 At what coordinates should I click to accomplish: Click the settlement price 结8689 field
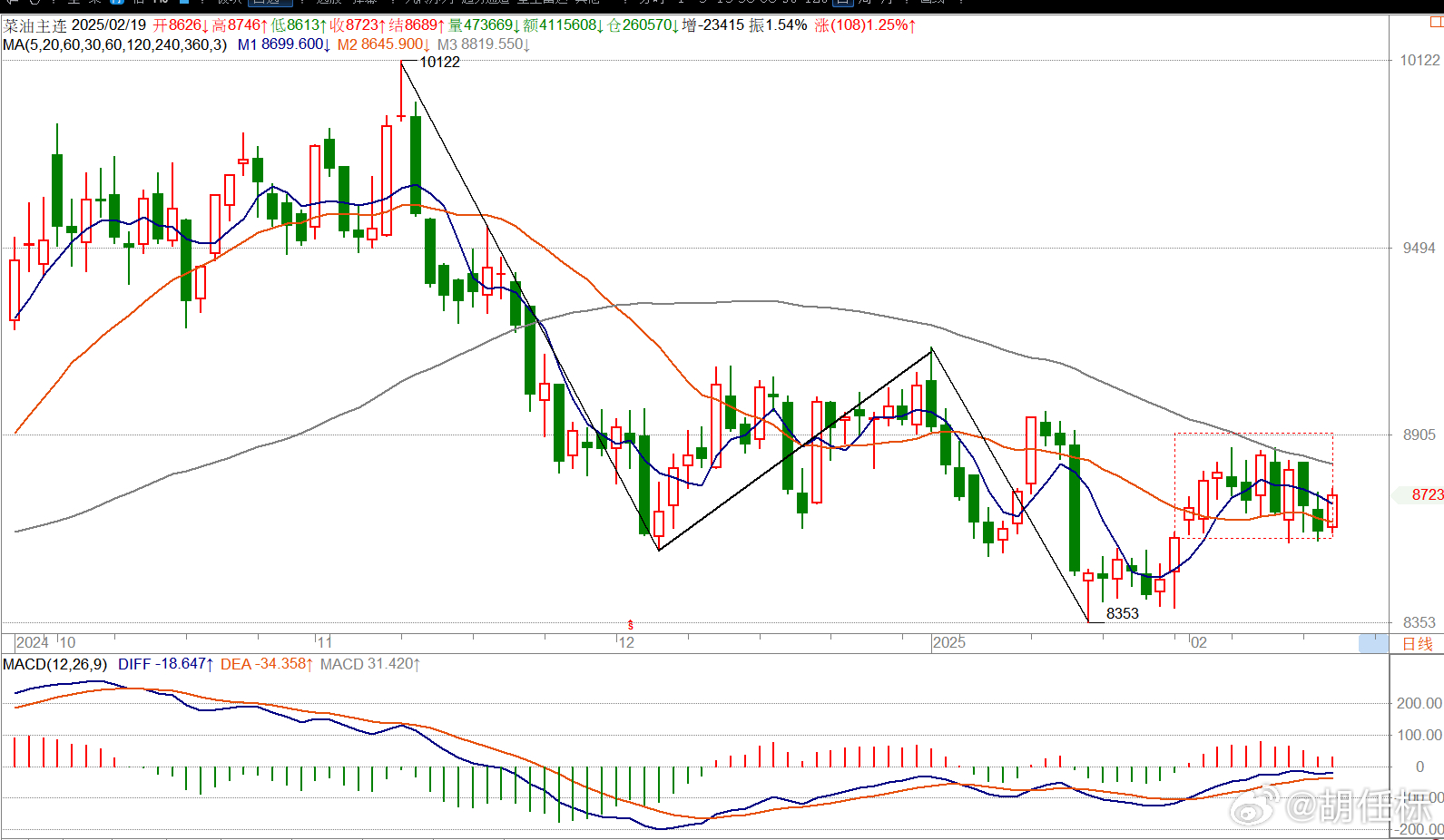417,25
